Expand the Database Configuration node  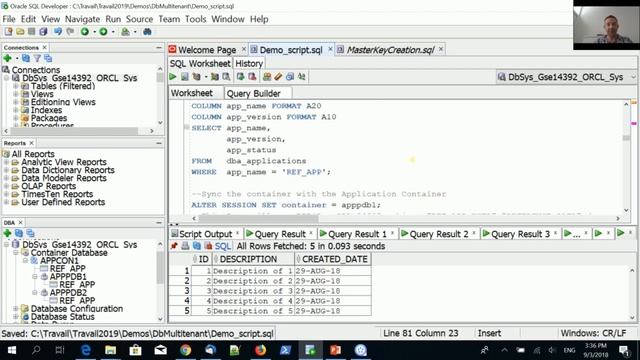(x=16, y=309)
